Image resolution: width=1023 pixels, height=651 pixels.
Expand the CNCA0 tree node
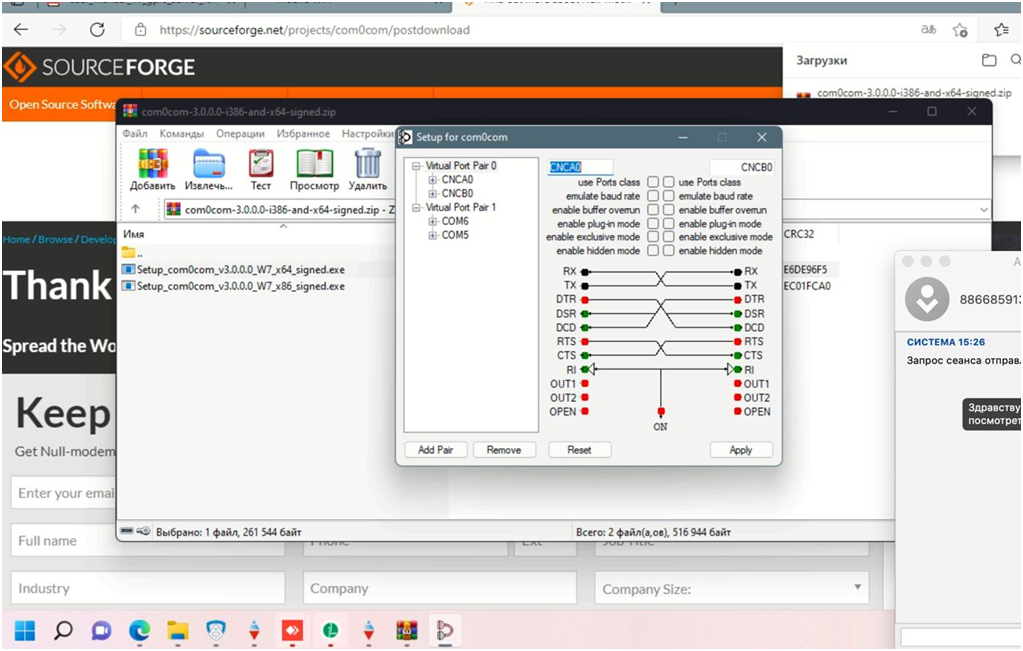tap(432, 180)
